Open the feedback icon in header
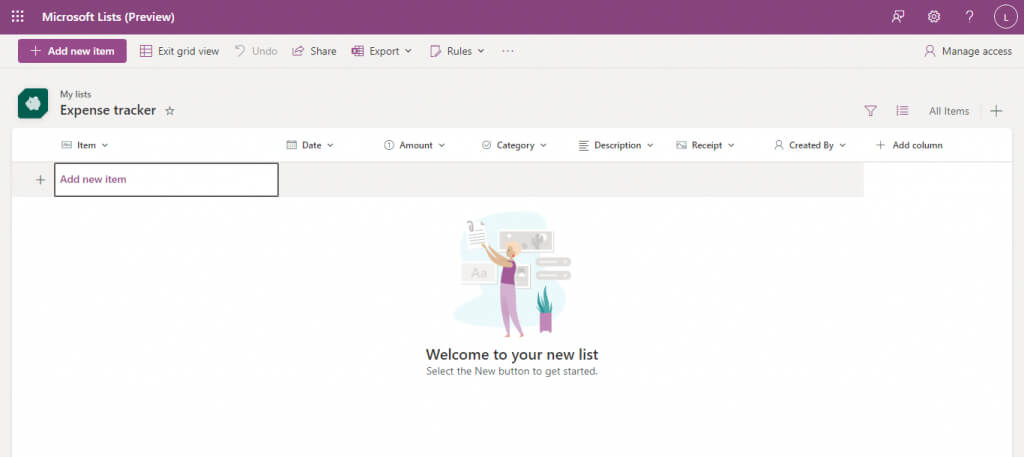The height and width of the screenshot is (457, 1024). coord(898,17)
